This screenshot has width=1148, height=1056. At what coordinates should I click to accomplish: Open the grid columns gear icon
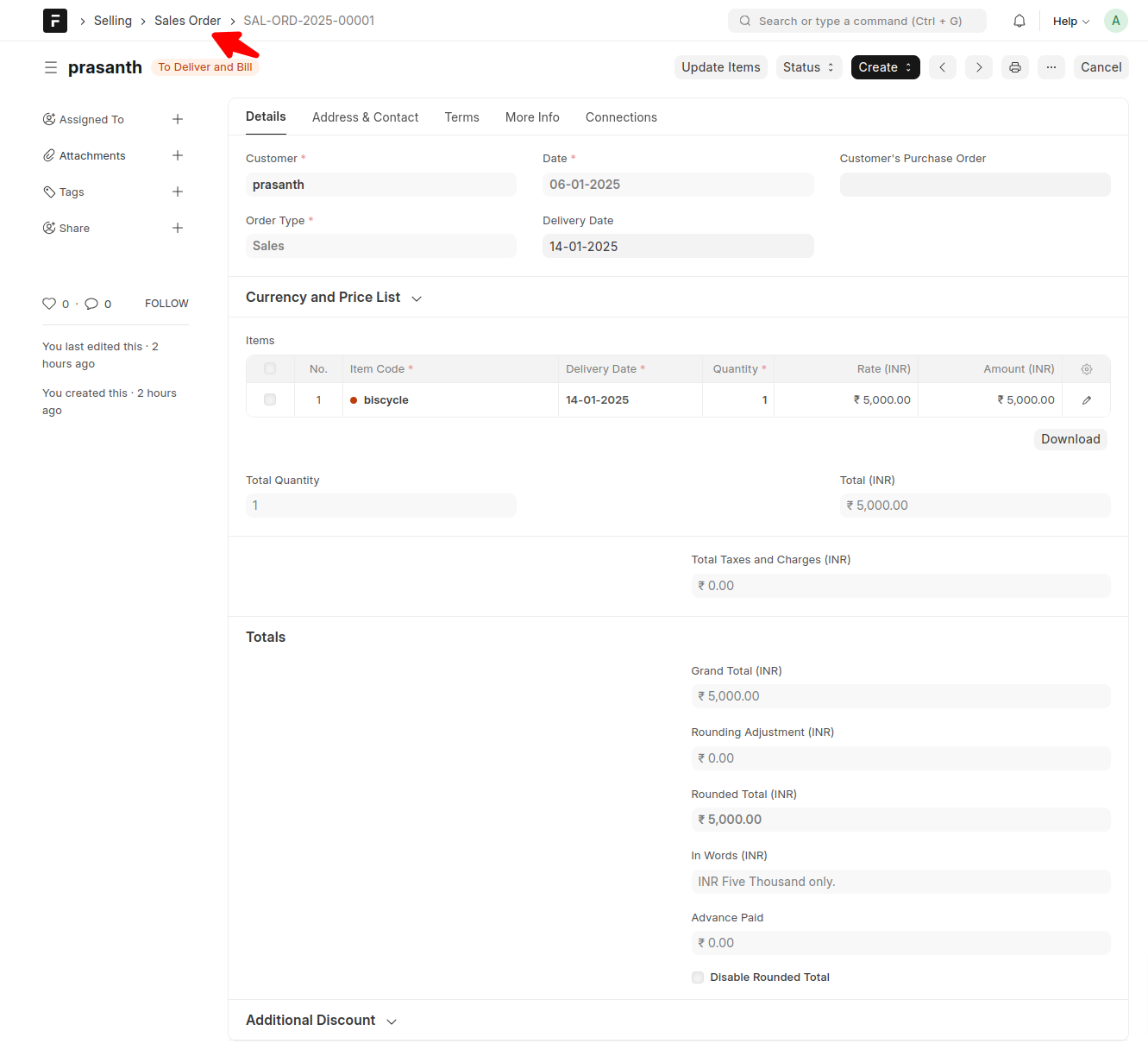click(x=1086, y=368)
